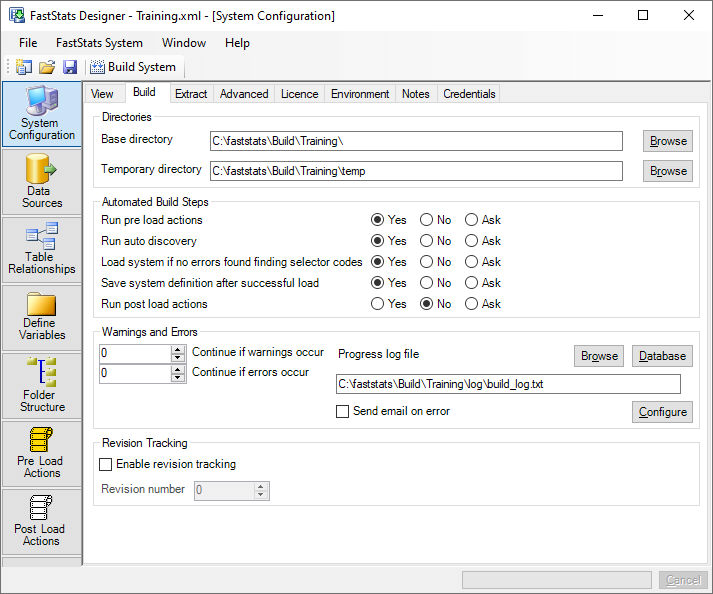Click the Cancel button in status bar
Image resolution: width=713 pixels, height=594 pixels.
[x=683, y=580]
